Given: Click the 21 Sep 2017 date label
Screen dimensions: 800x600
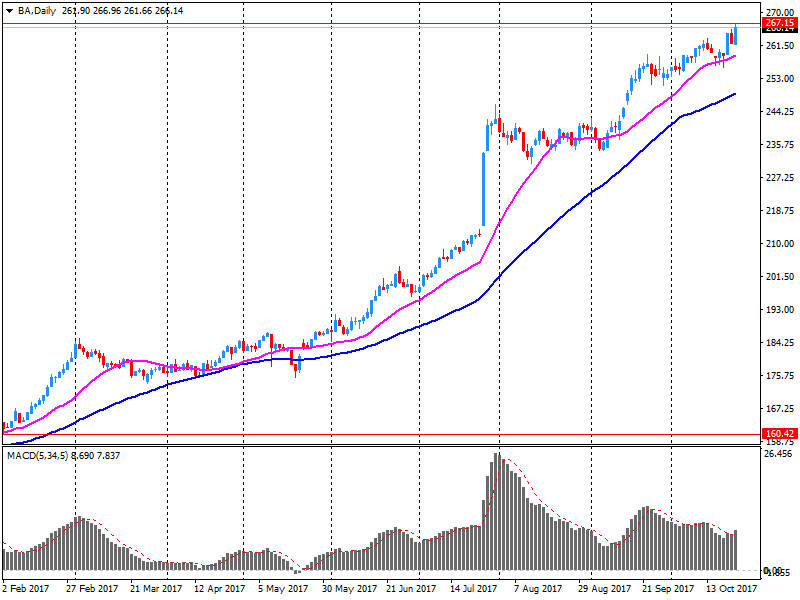Looking at the screenshot, I should click(668, 588).
